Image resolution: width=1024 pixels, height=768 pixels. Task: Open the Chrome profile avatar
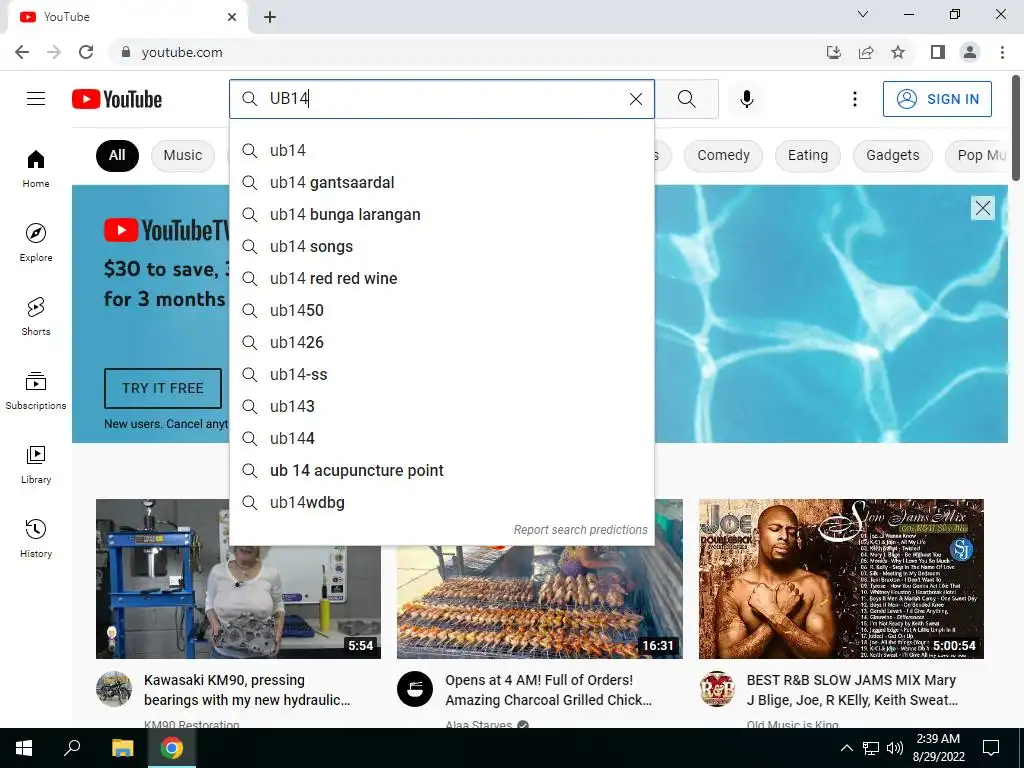pos(970,52)
